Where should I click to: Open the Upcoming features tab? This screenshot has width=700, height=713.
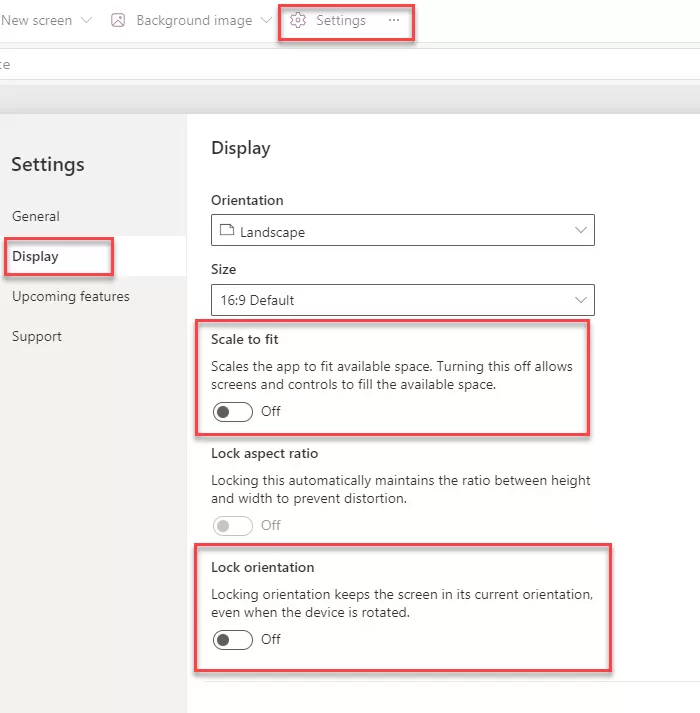pos(71,296)
